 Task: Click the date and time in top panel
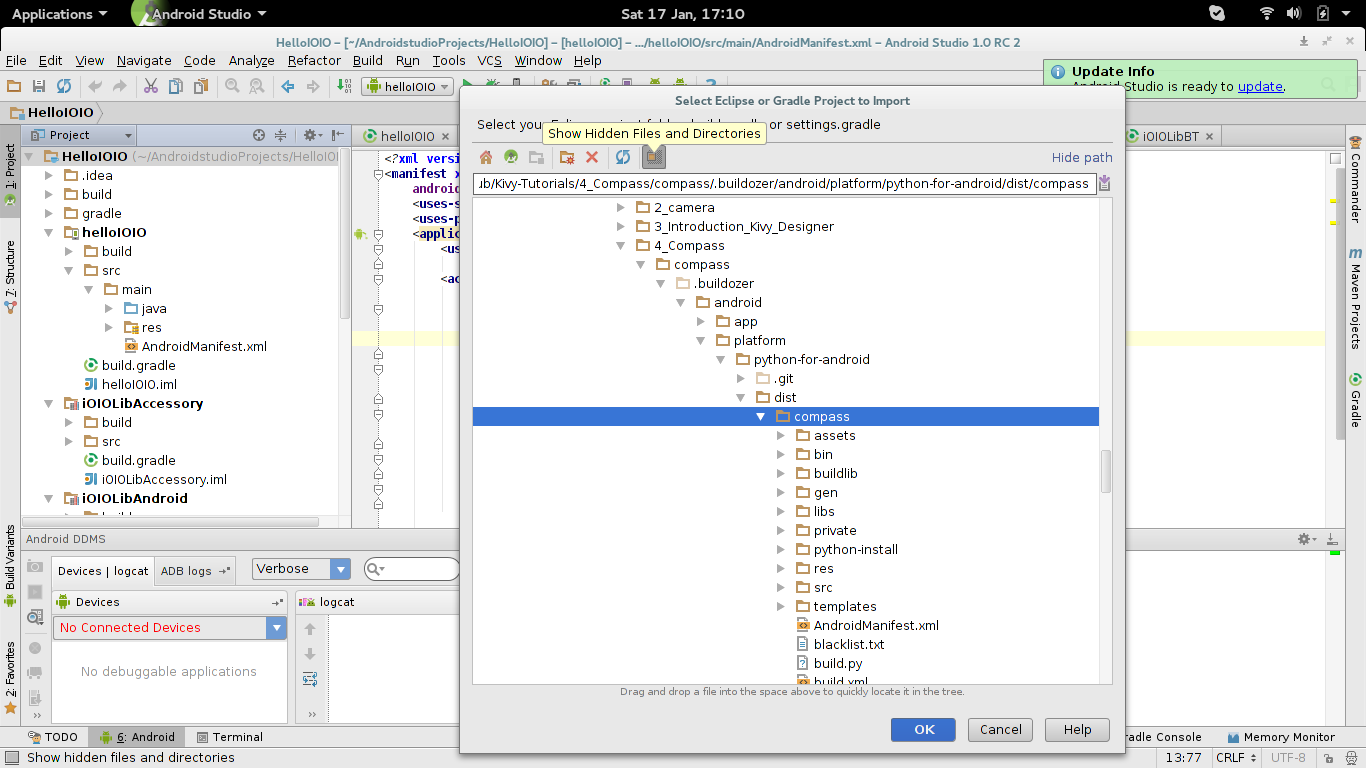(x=682, y=14)
